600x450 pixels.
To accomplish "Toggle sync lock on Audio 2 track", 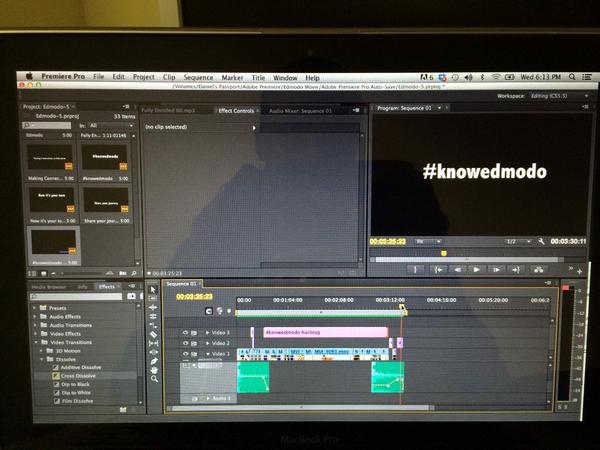I will (194, 399).
